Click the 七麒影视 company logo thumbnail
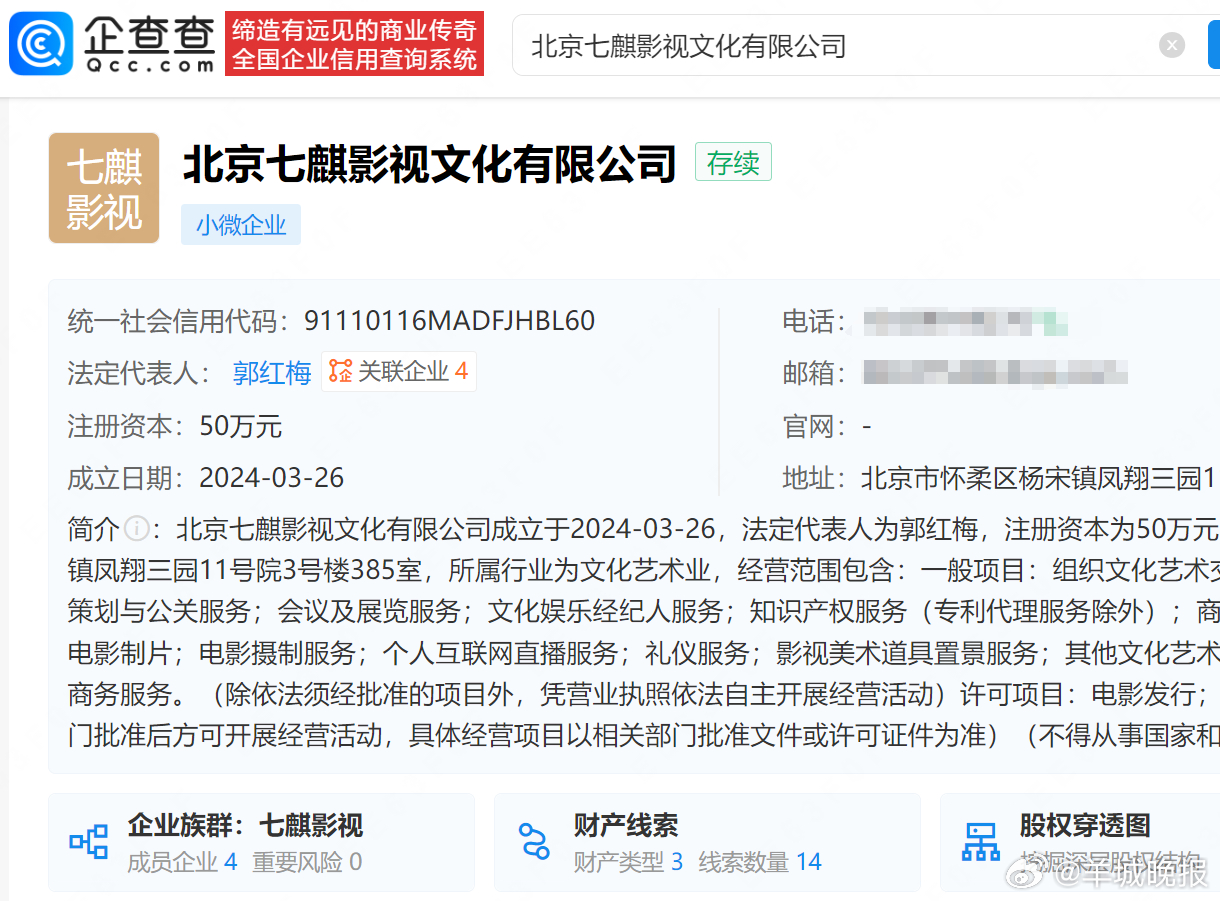 tap(104, 188)
